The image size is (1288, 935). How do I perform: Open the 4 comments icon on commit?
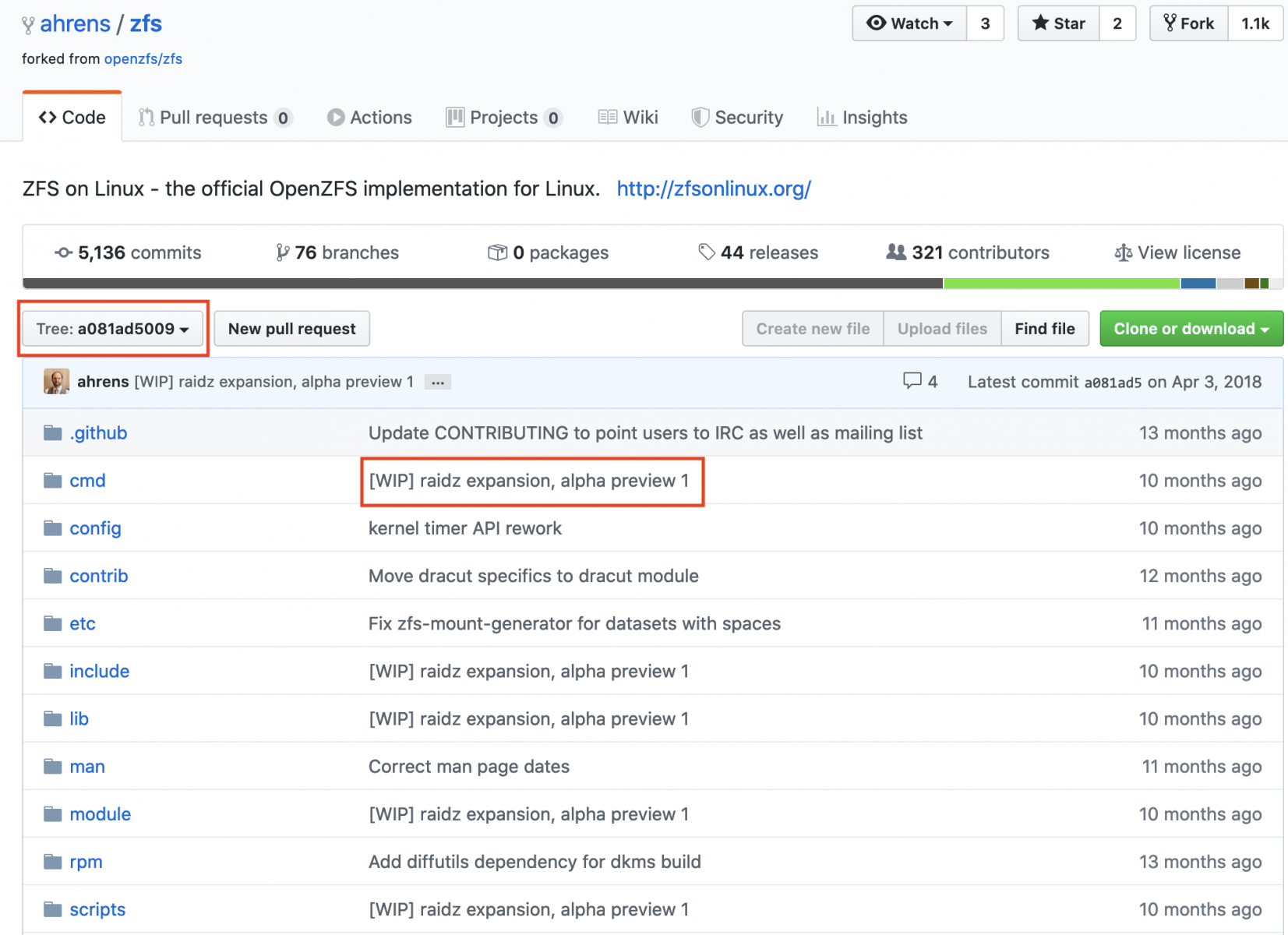coord(919,382)
